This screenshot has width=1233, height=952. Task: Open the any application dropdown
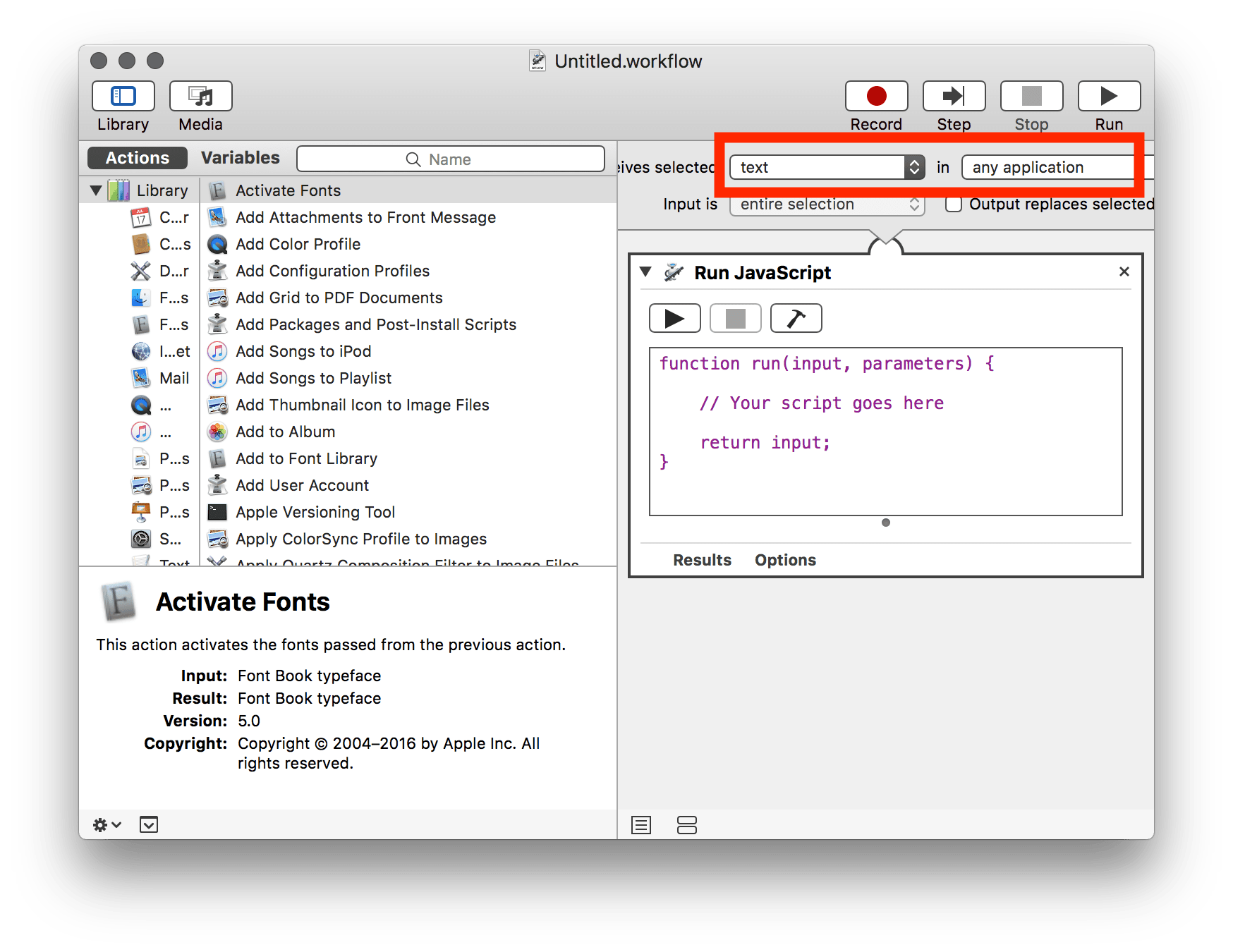click(1051, 167)
